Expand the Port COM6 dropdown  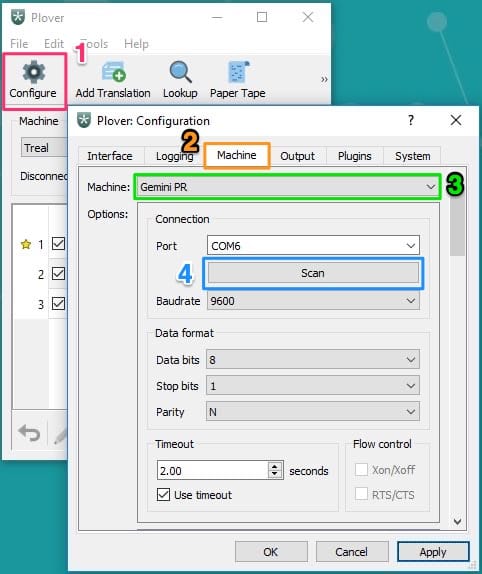click(x=313, y=246)
